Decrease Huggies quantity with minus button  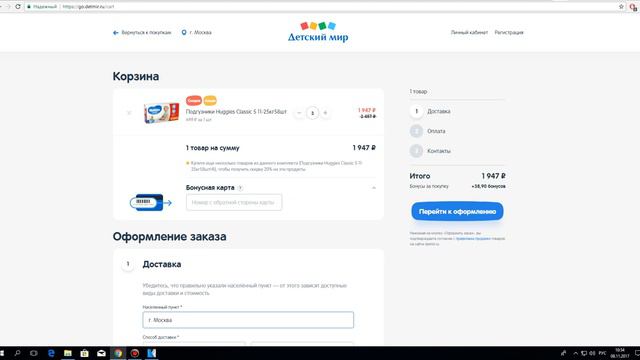299,113
